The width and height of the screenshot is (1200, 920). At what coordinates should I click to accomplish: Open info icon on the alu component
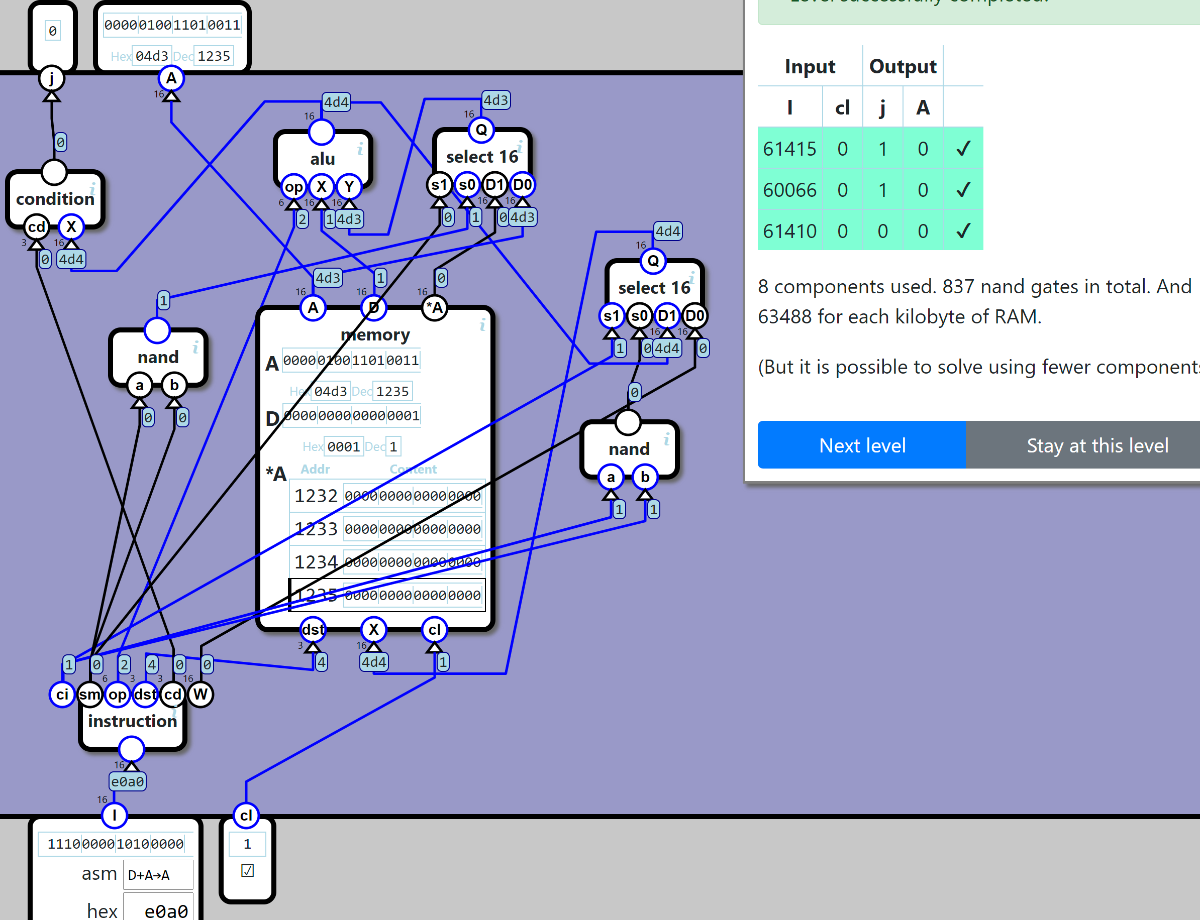point(360,148)
